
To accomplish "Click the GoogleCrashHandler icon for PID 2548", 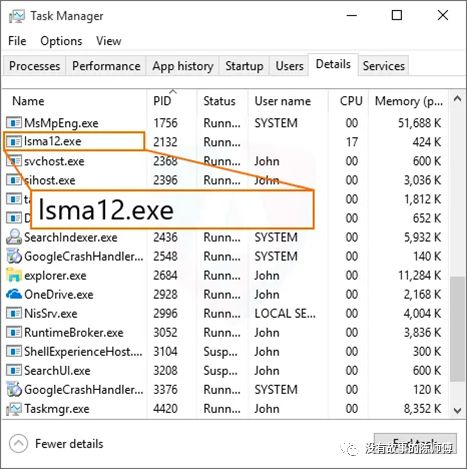I will 14,256.
